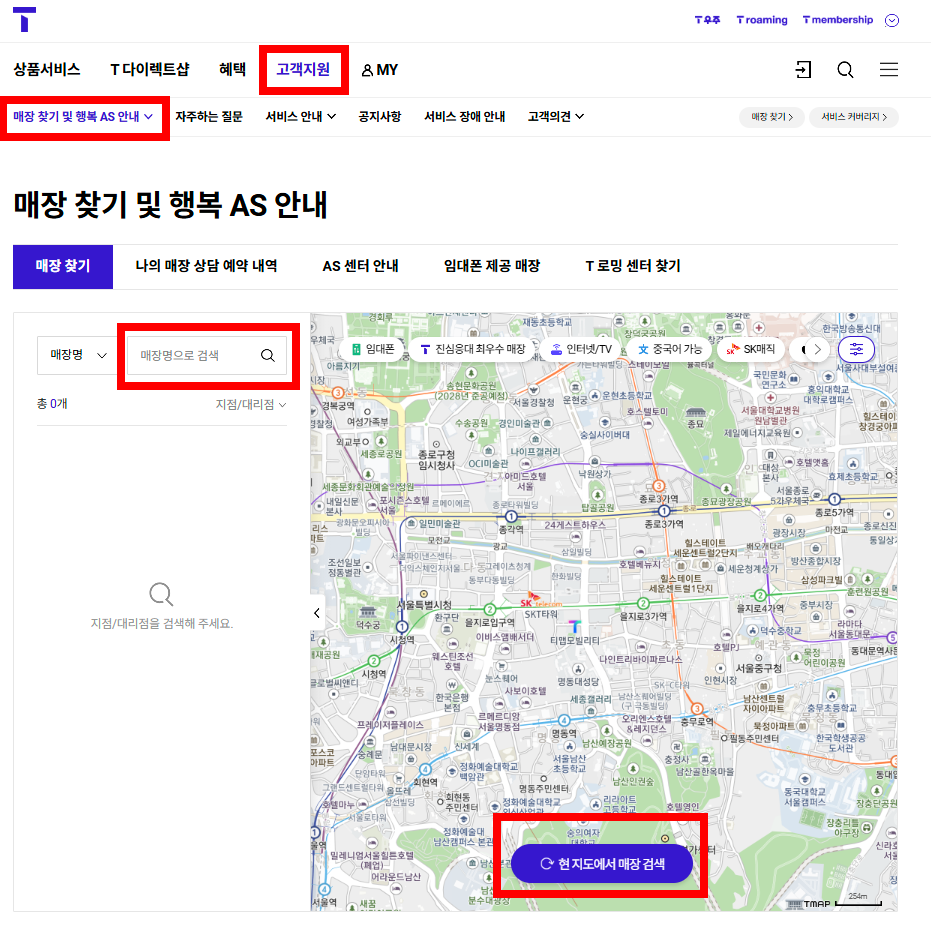Switch to AS 센터 안내 tab

(360, 266)
